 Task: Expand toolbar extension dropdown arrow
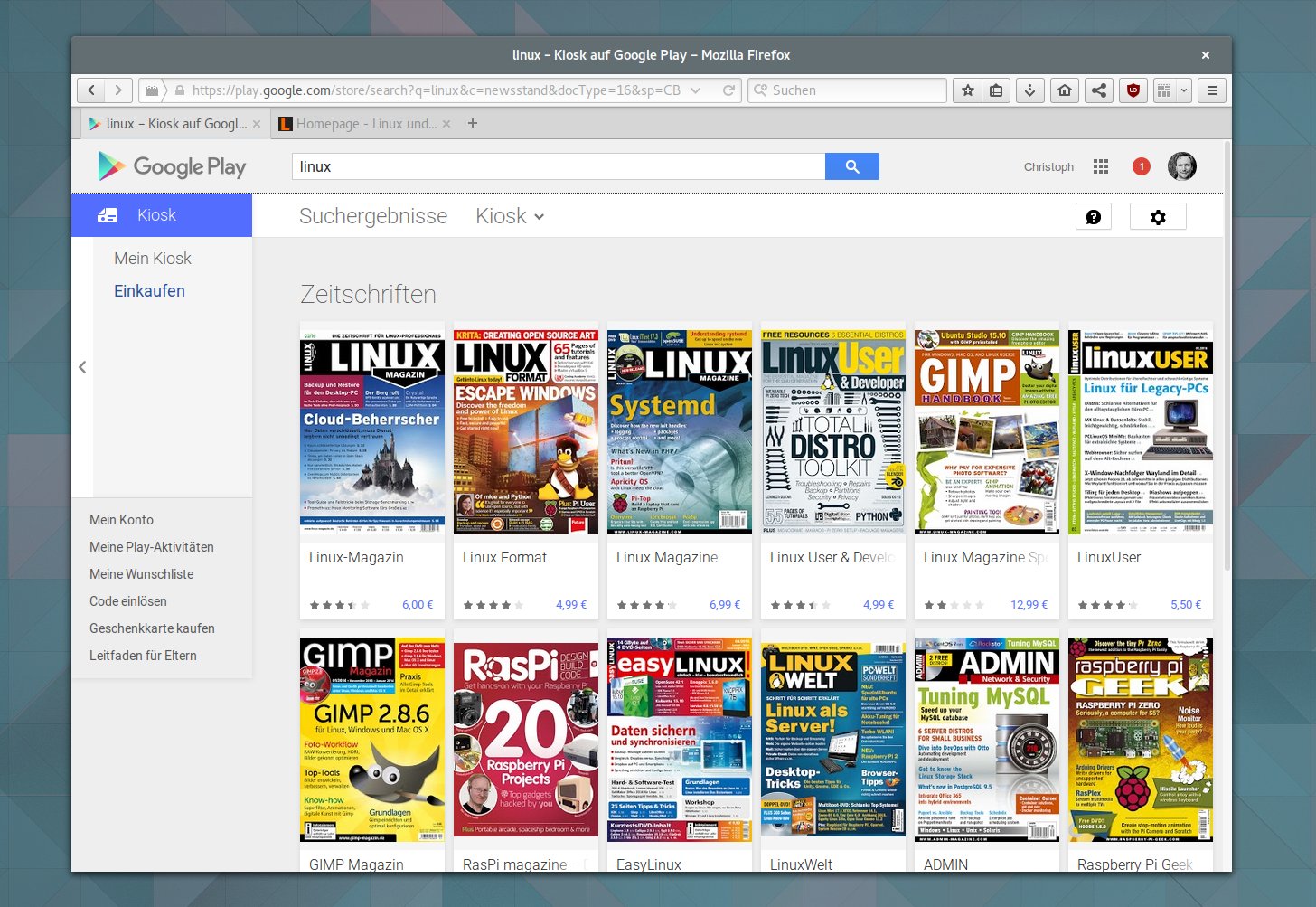pos(1184,90)
